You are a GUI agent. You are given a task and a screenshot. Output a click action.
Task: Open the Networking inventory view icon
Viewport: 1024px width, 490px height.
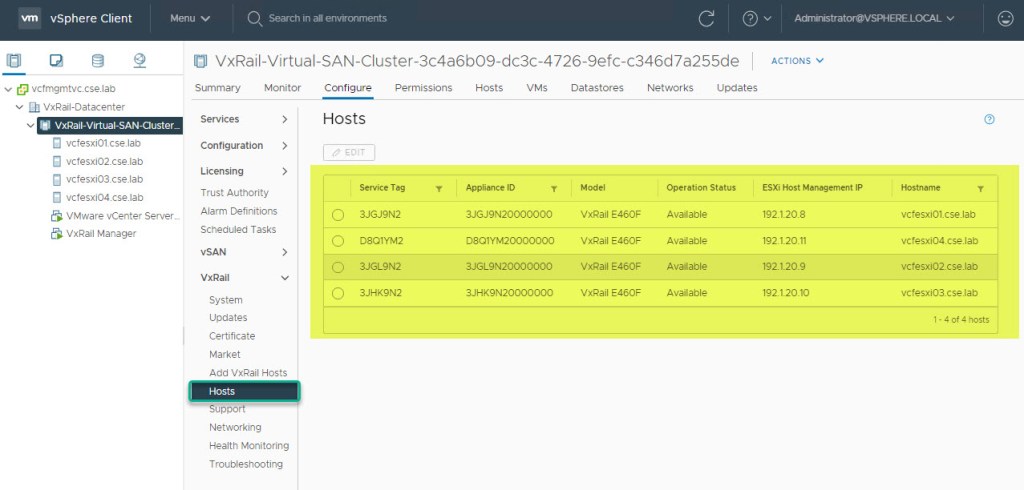click(x=139, y=61)
